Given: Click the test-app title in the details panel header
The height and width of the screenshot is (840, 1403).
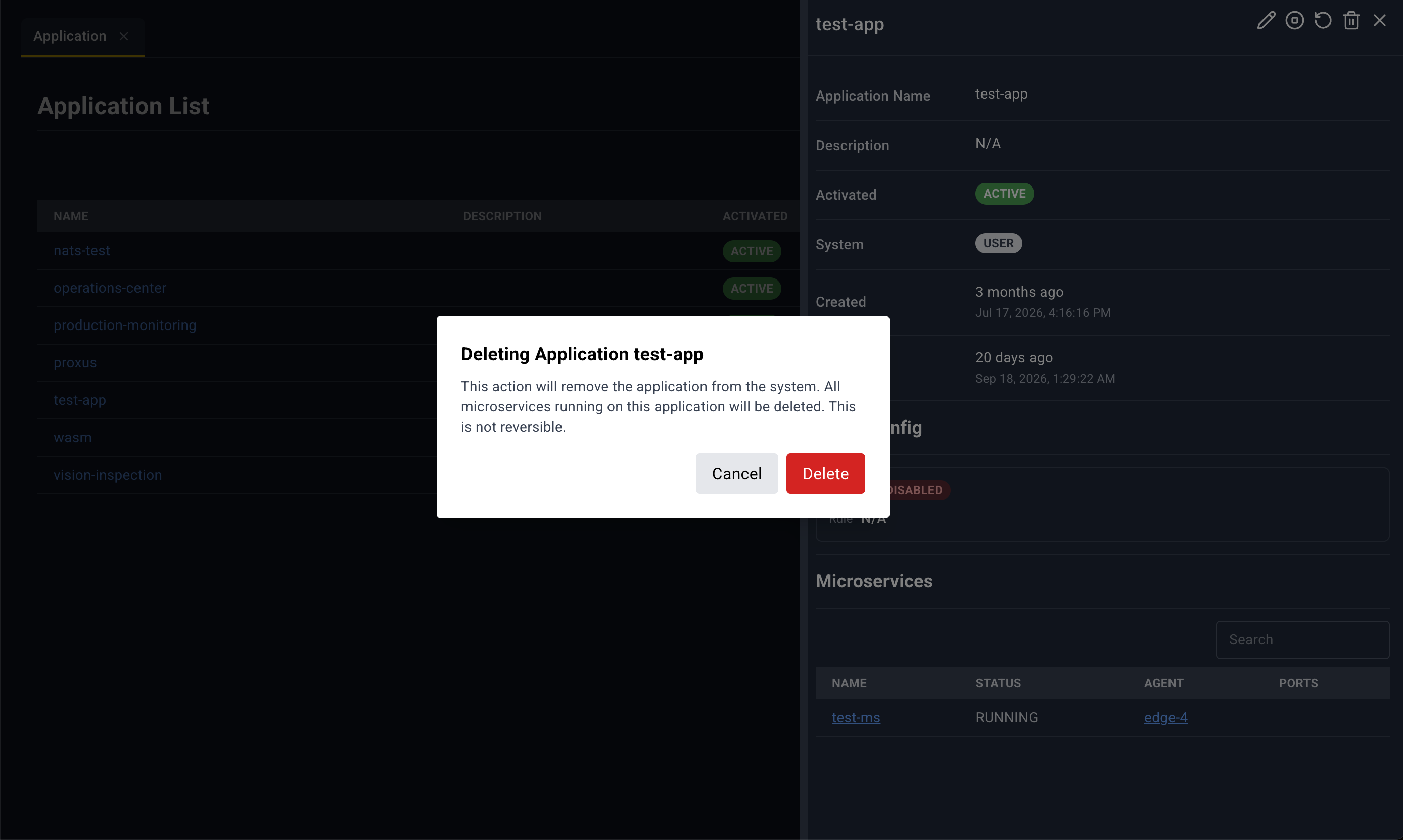Looking at the screenshot, I should coord(850,24).
